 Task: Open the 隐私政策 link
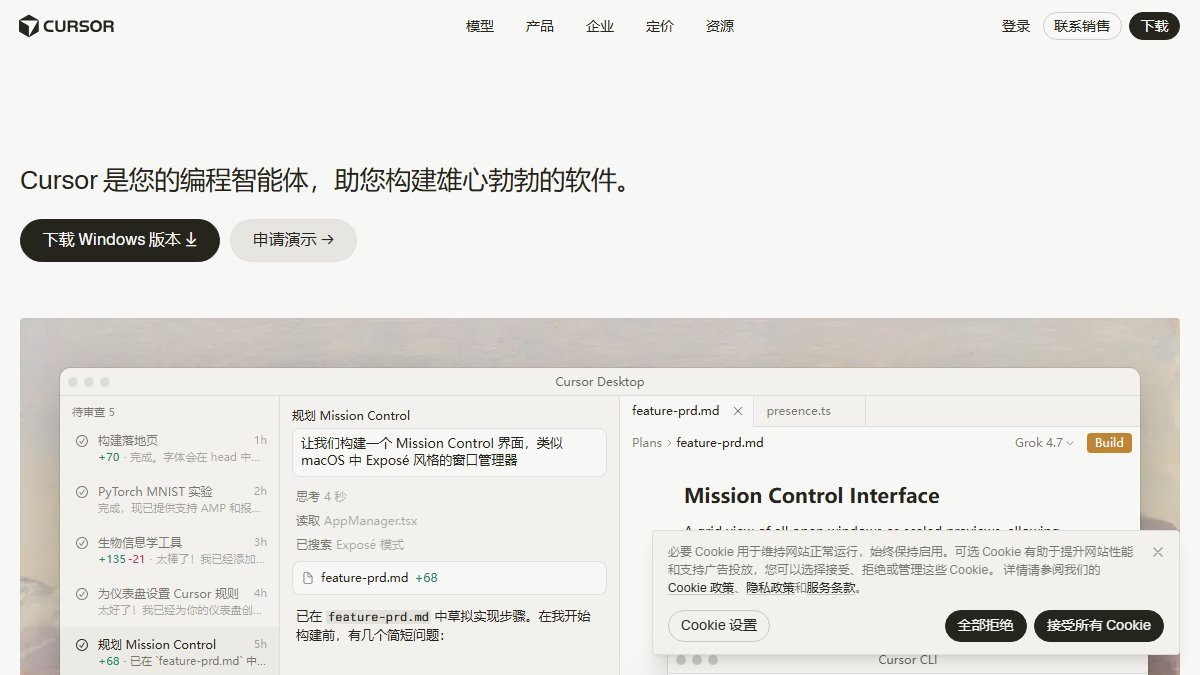click(x=770, y=588)
